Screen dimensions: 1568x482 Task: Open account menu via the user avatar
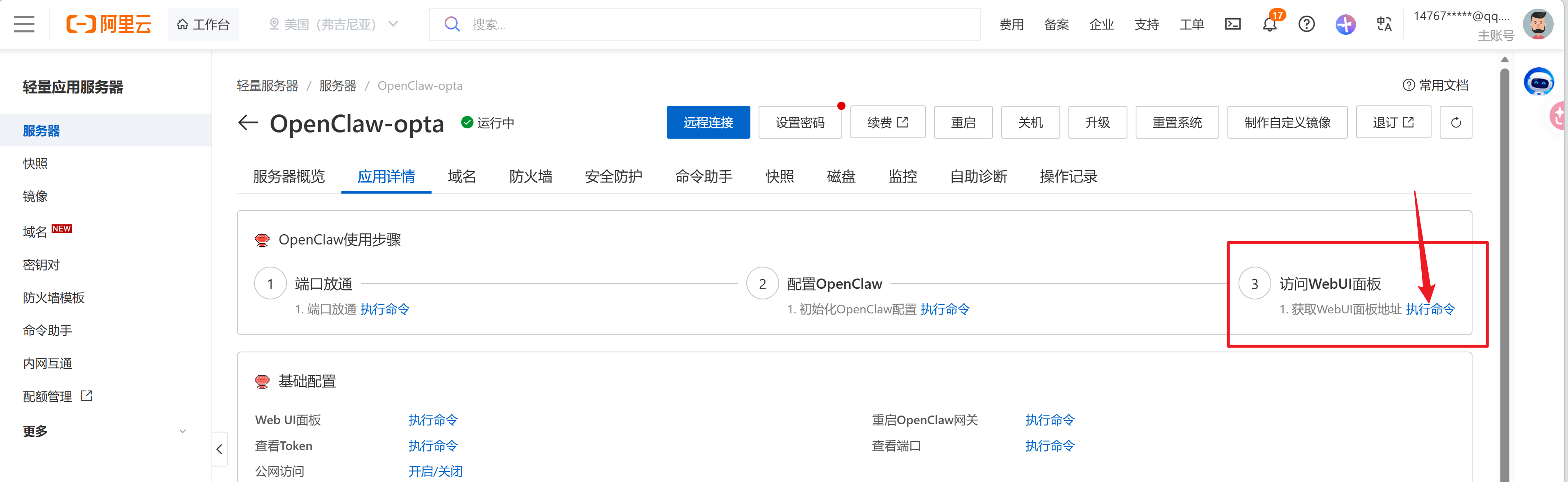point(1538,24)
